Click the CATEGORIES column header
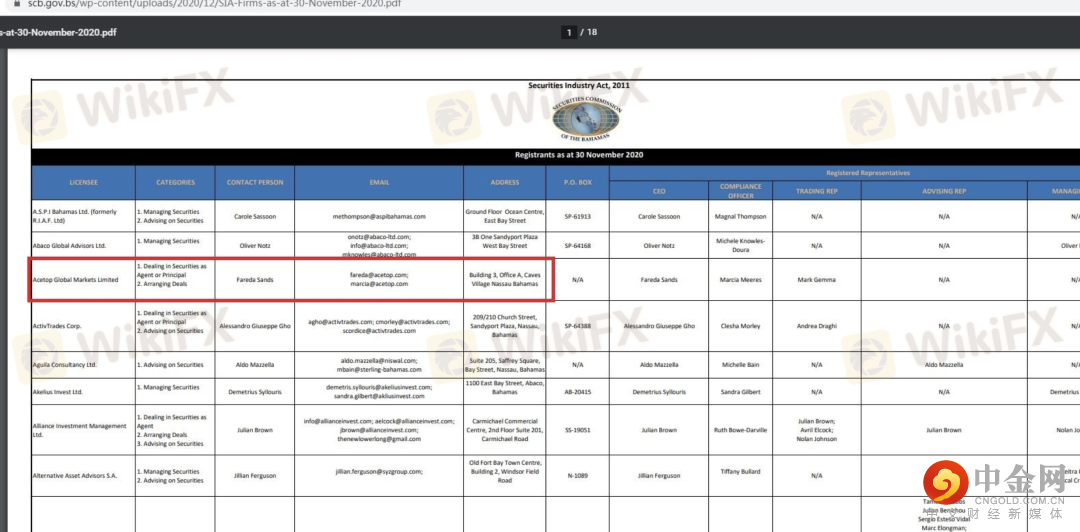 tap(175, 183)
